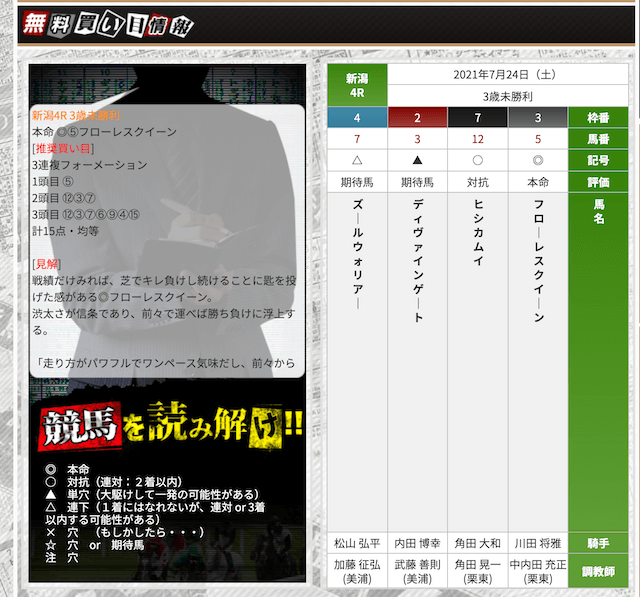Viewport: 640px width, 597px height.
Task: Click trainer 角田 晃一 (栗東)
Action: pos(478,571)
